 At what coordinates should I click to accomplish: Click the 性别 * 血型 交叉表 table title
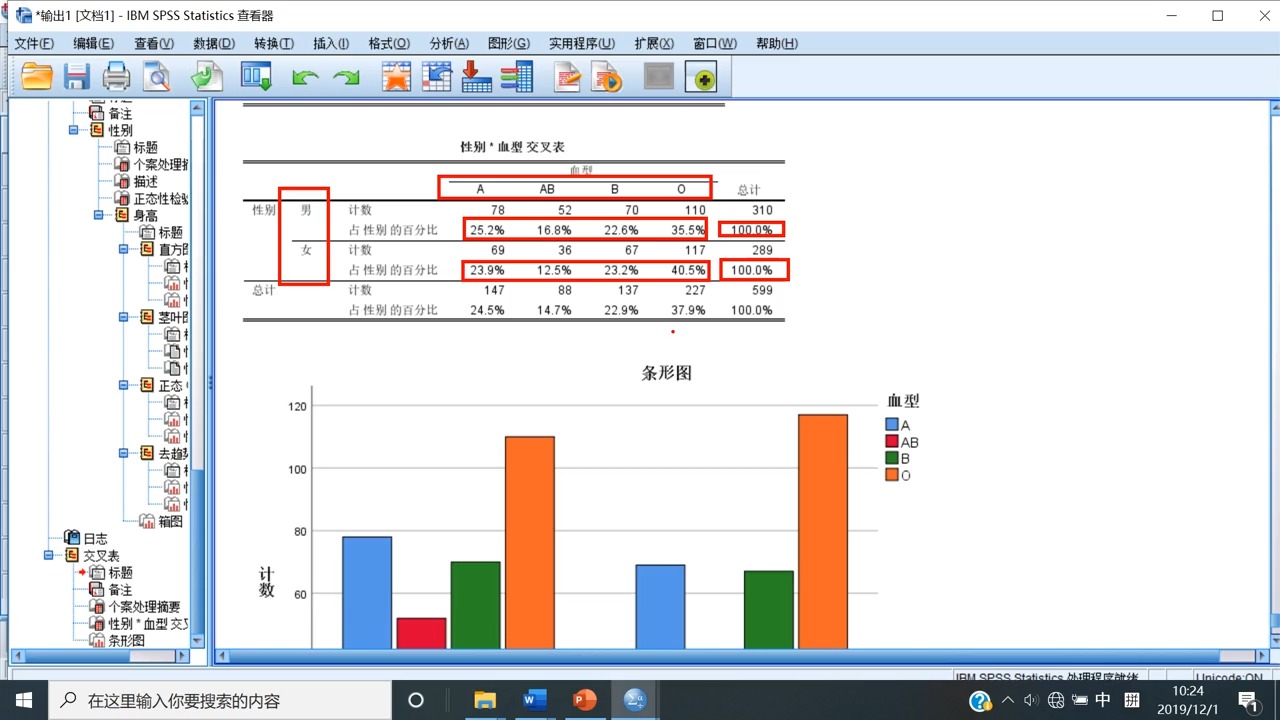513,147
